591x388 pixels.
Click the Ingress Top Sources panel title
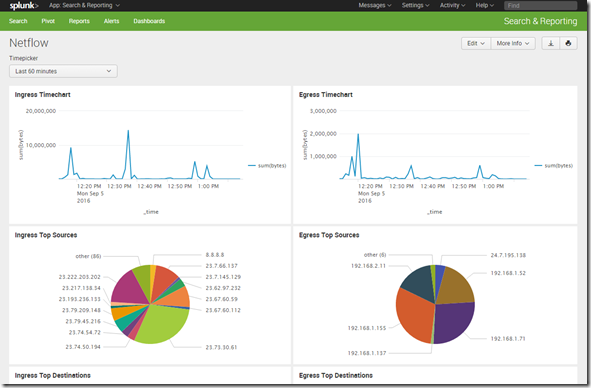point(46,235)
